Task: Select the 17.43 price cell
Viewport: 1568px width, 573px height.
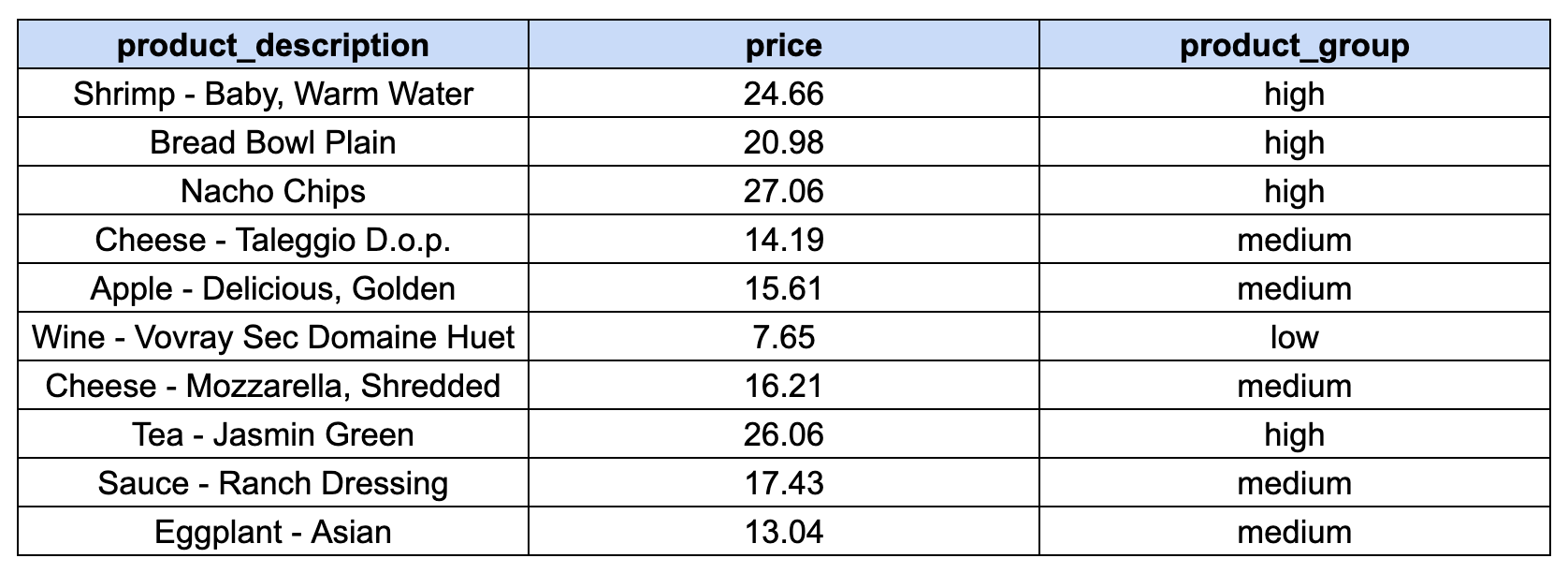Action: pos(784,483)
